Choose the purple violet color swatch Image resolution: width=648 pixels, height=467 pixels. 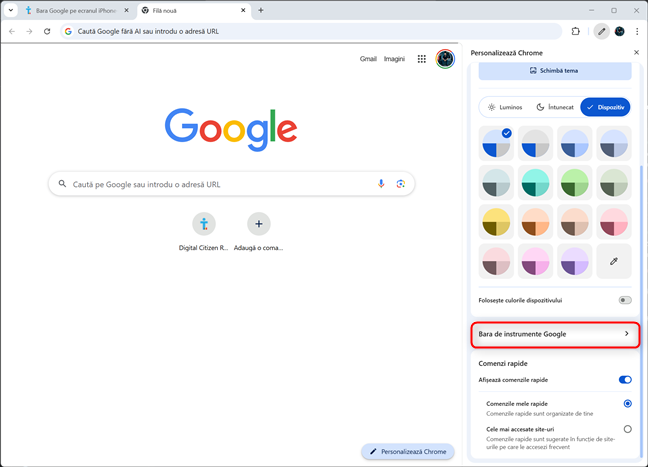pos(574,261)
